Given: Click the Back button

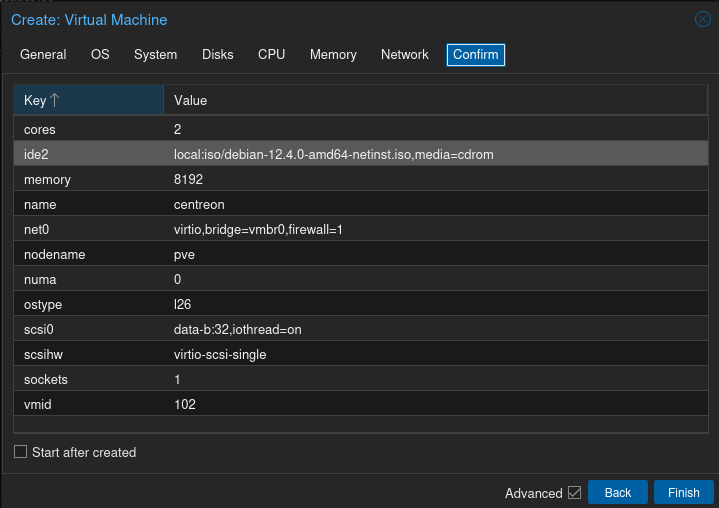Looking at the screenshot, I should [x=617, y=493].
